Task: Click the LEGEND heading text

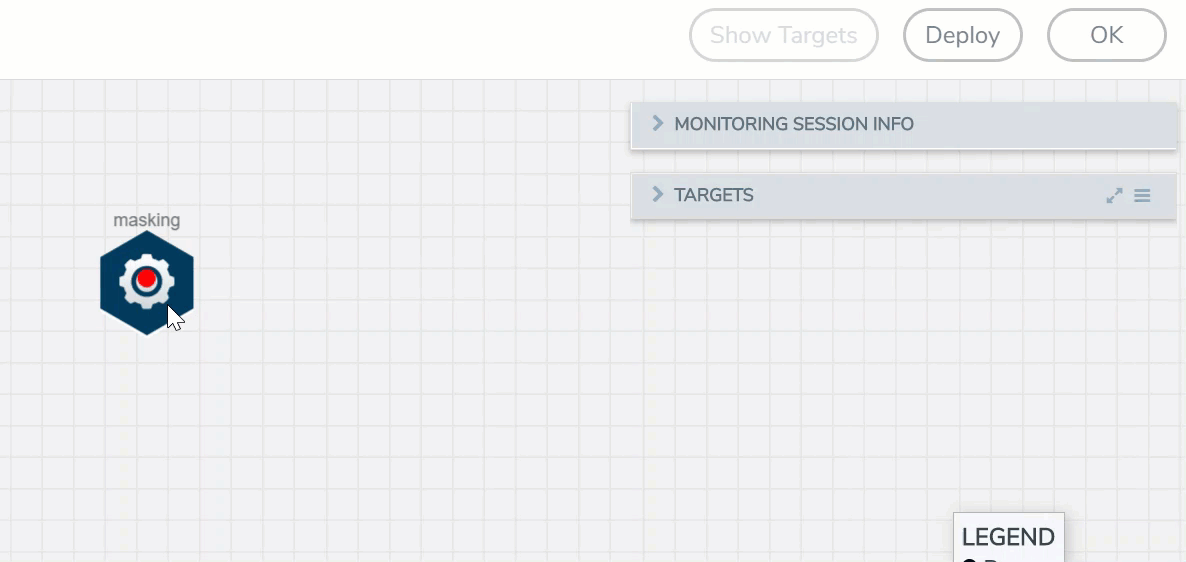Action: pos(1008,537)
